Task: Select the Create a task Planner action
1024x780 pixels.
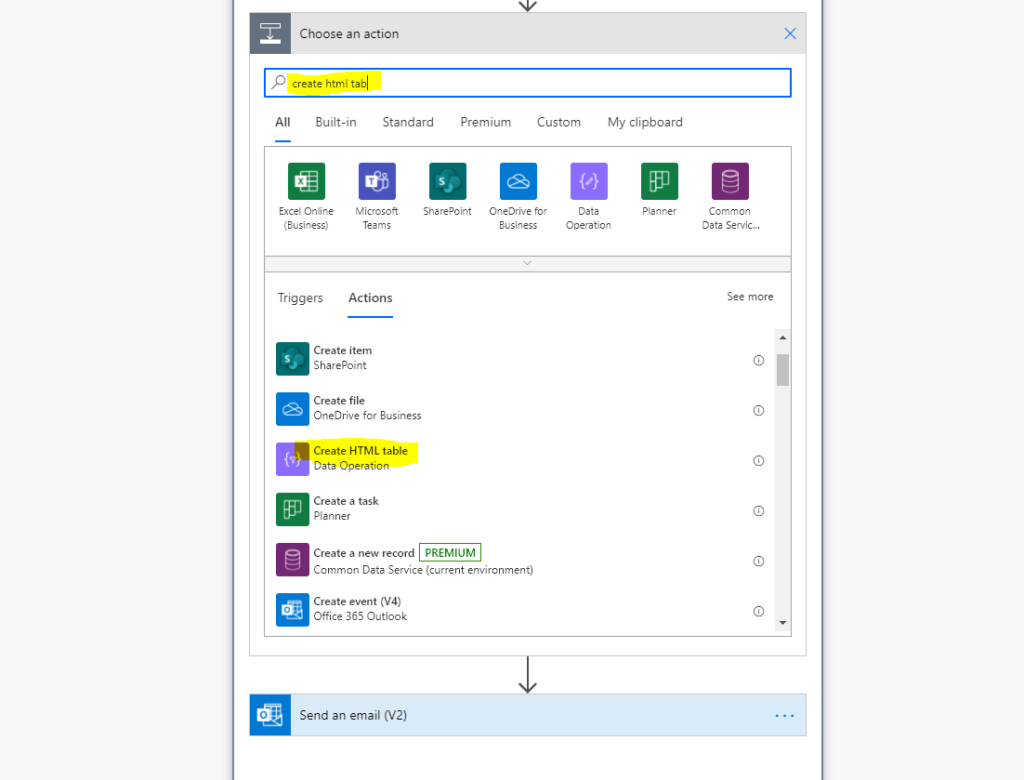Action: (x=520, y=510)
